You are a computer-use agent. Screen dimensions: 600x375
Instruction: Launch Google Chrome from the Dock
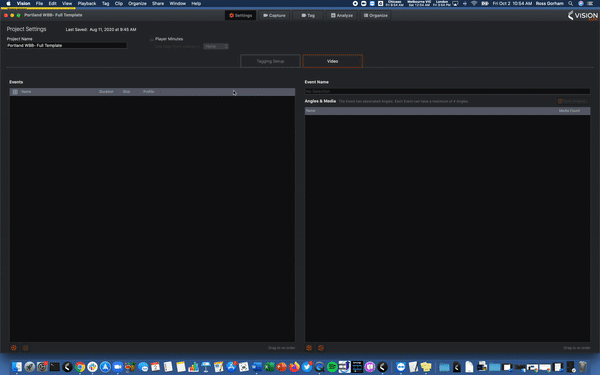(80, 367)
